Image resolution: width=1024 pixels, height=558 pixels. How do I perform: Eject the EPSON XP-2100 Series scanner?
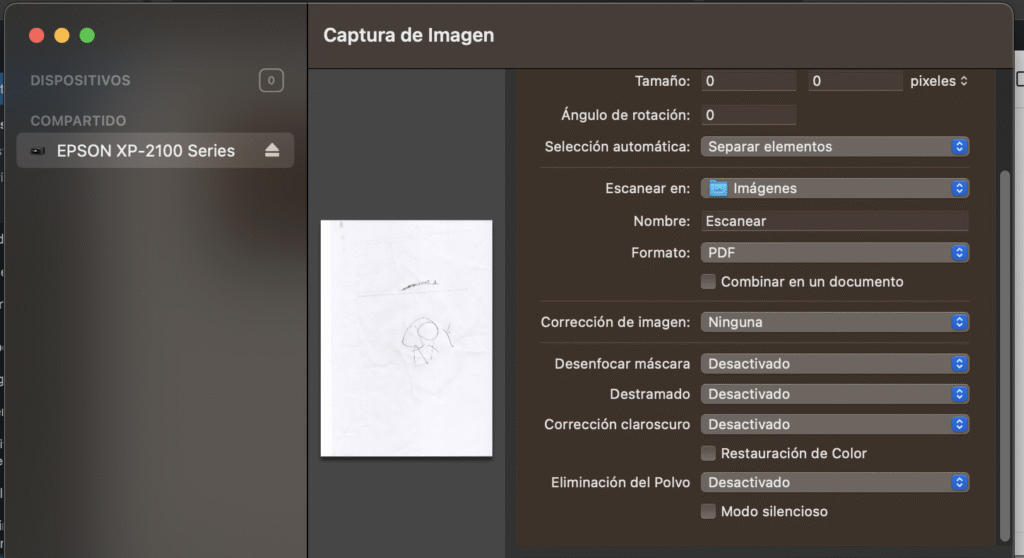pyautogui.click(x=272, y=151)
